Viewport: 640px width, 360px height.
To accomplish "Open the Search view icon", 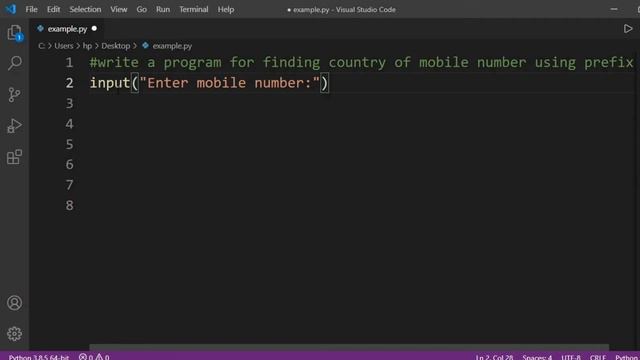I will 15,63.
